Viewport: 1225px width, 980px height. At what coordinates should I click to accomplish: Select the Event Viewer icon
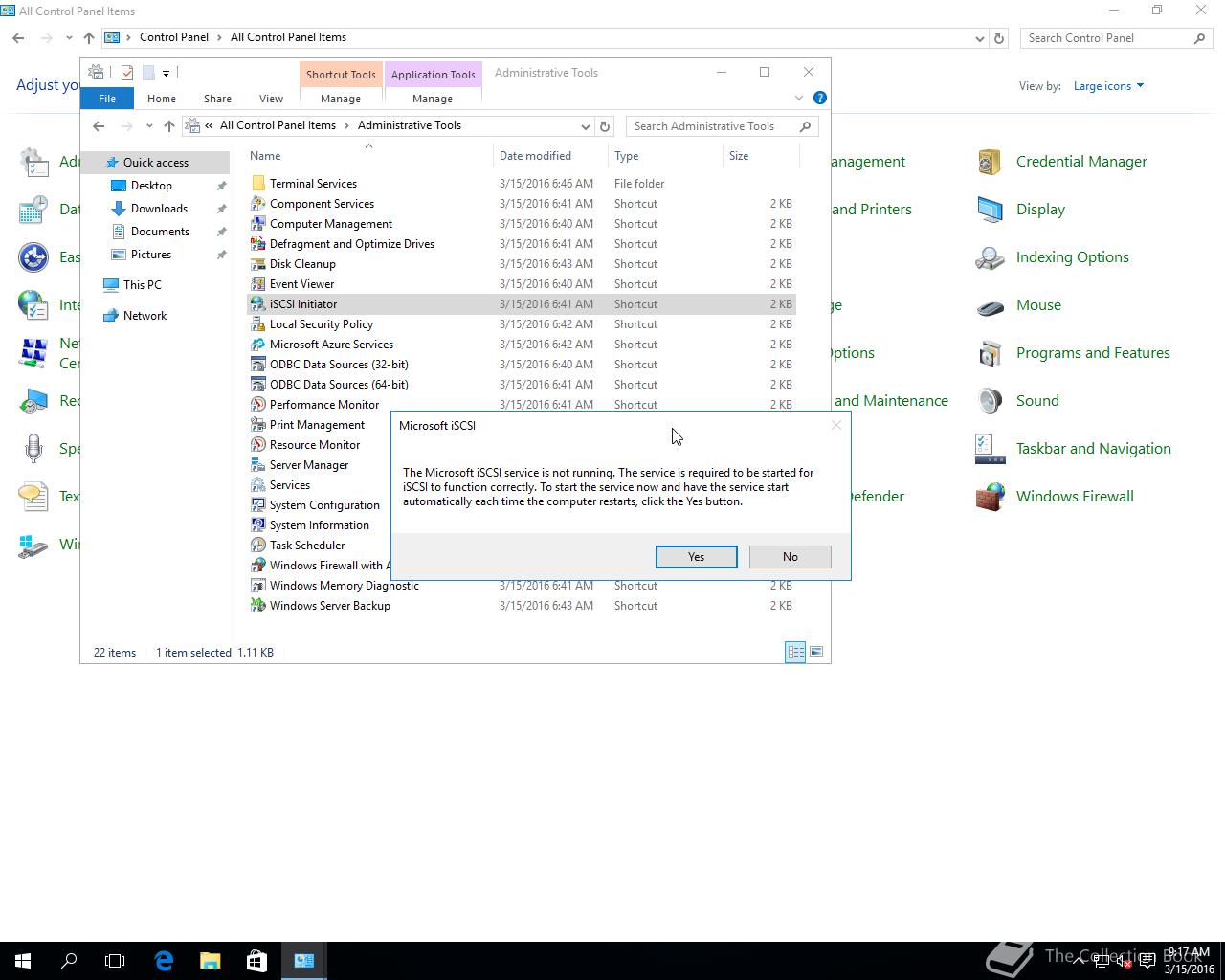tap(257, 284)
